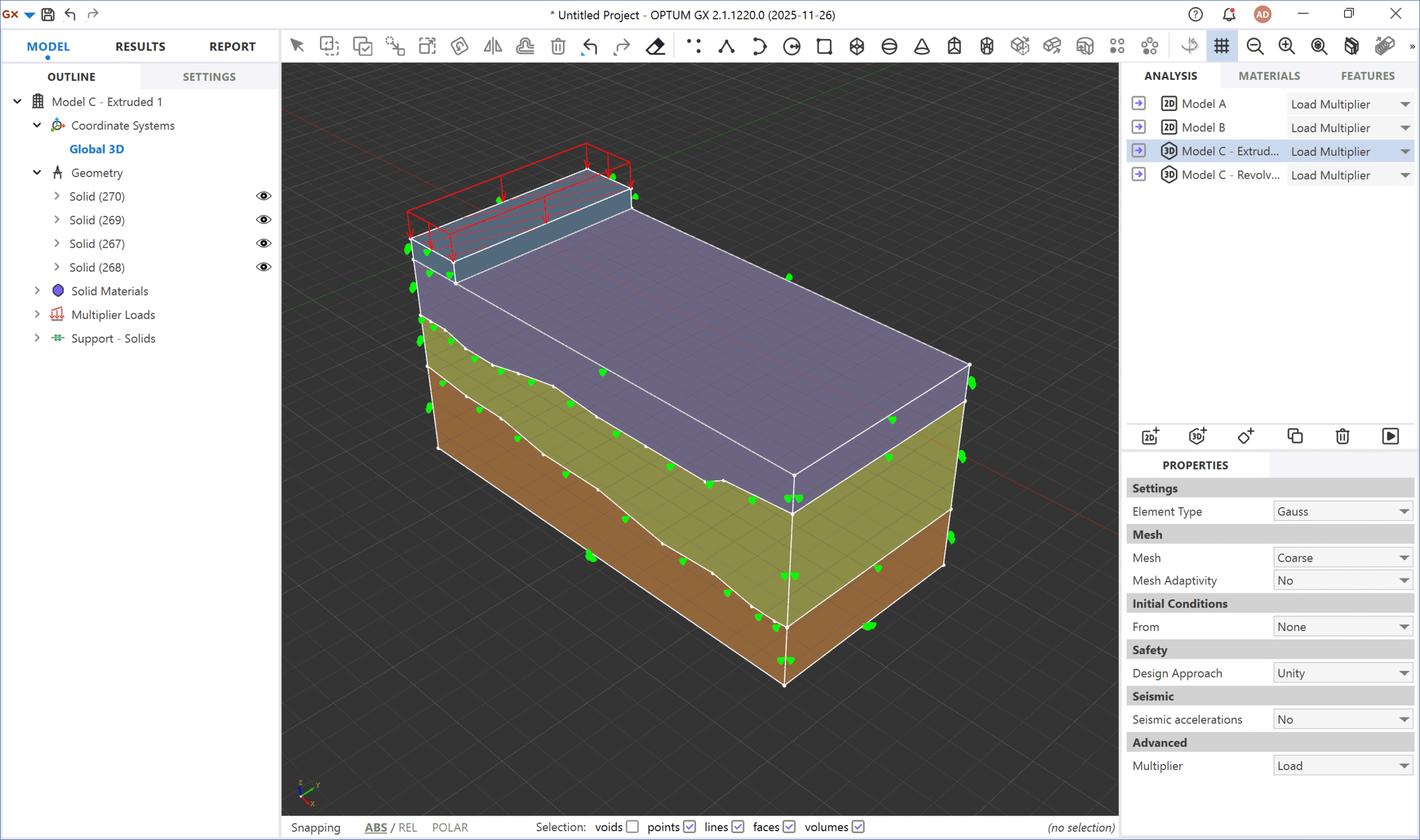Click the Mirror tool icon

point(493,46)
